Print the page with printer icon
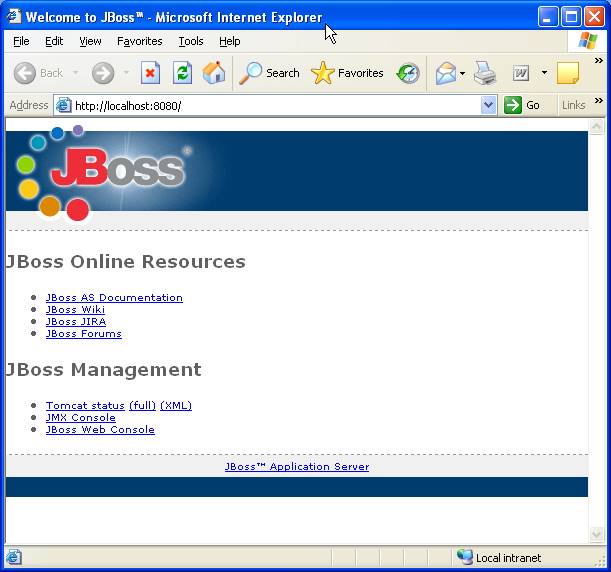This screenshot has height=572, width=611. pos(485,73)
